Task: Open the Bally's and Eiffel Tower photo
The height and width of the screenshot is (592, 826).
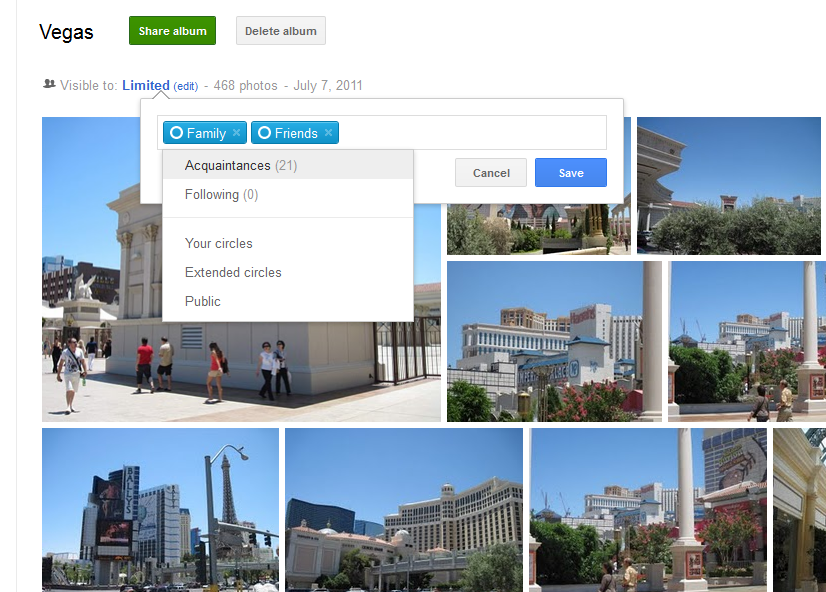Action: (160, 510)
